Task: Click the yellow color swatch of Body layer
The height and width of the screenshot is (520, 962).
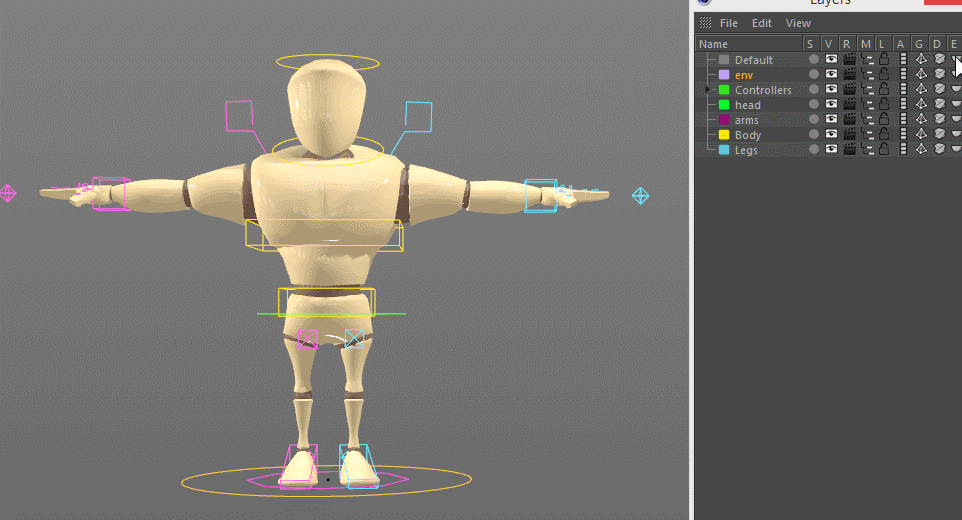Action: click(x=724, y=135)
